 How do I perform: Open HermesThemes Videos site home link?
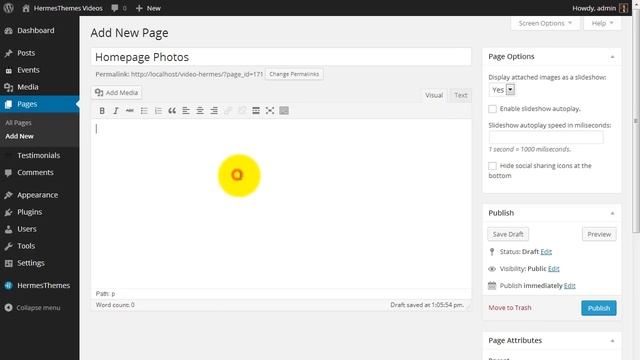[x=62, y=8]
